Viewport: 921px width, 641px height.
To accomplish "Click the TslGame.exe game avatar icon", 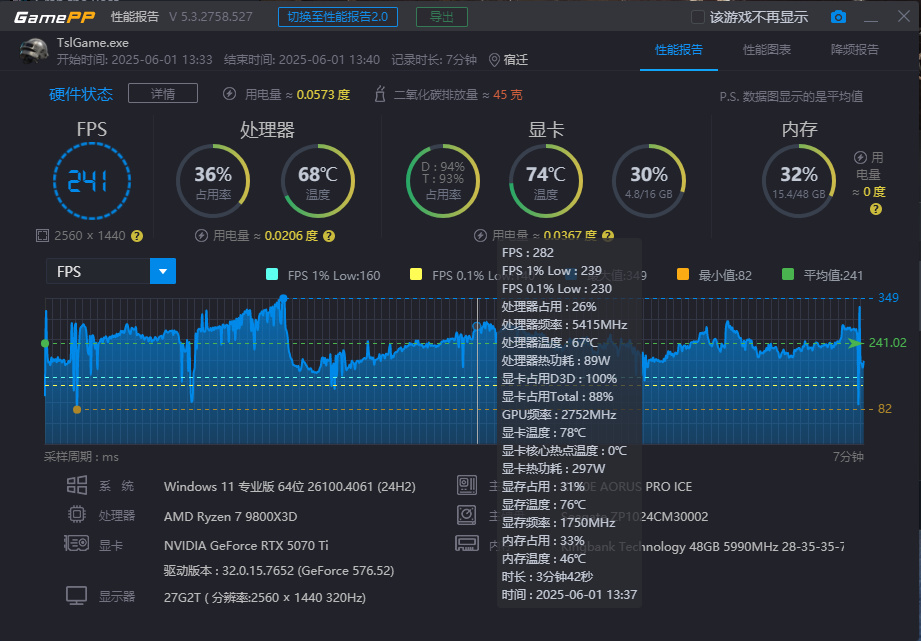I will pos(33,51).
